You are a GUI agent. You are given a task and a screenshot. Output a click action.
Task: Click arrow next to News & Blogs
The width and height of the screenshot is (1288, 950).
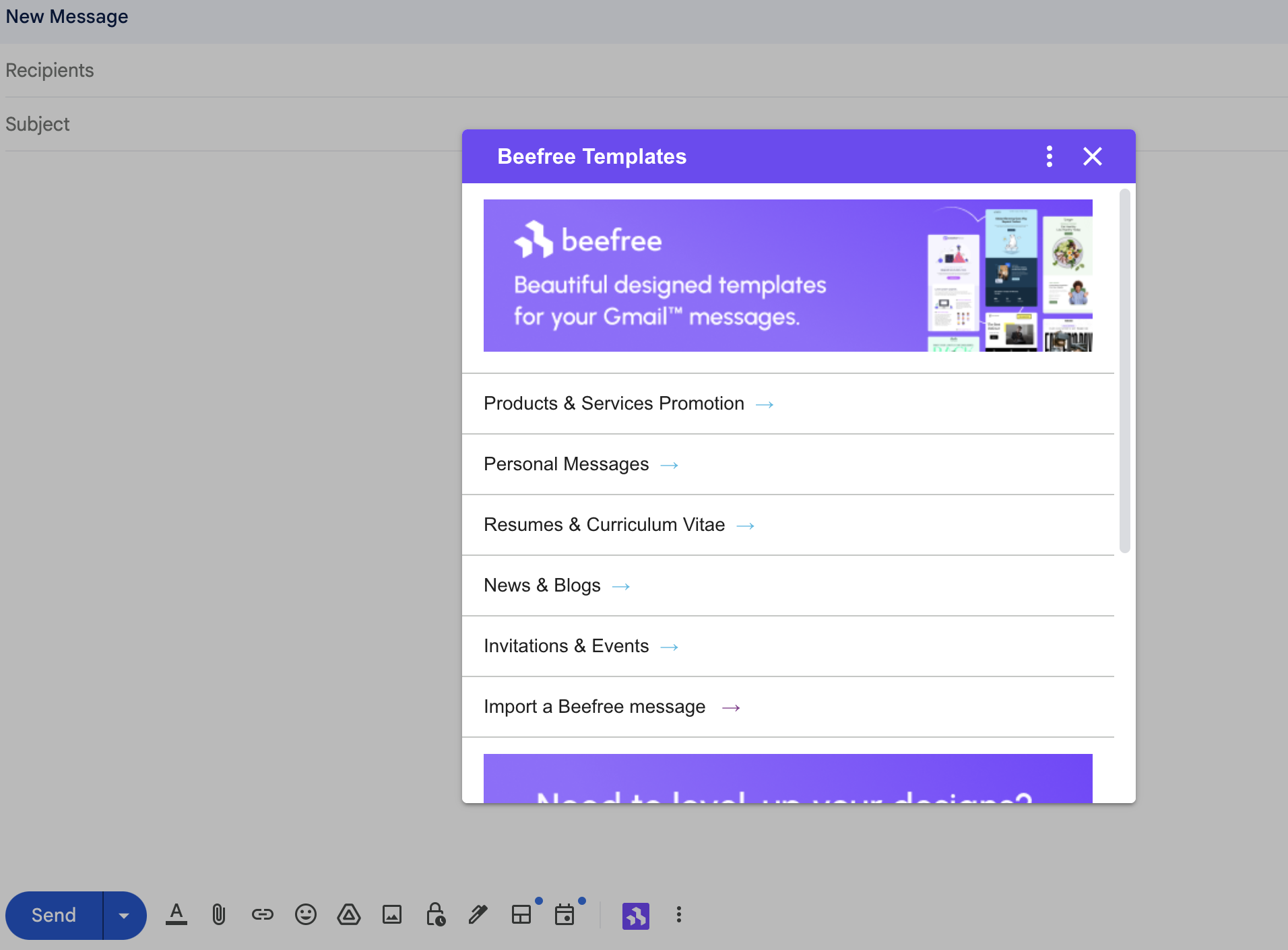point(620,586)
